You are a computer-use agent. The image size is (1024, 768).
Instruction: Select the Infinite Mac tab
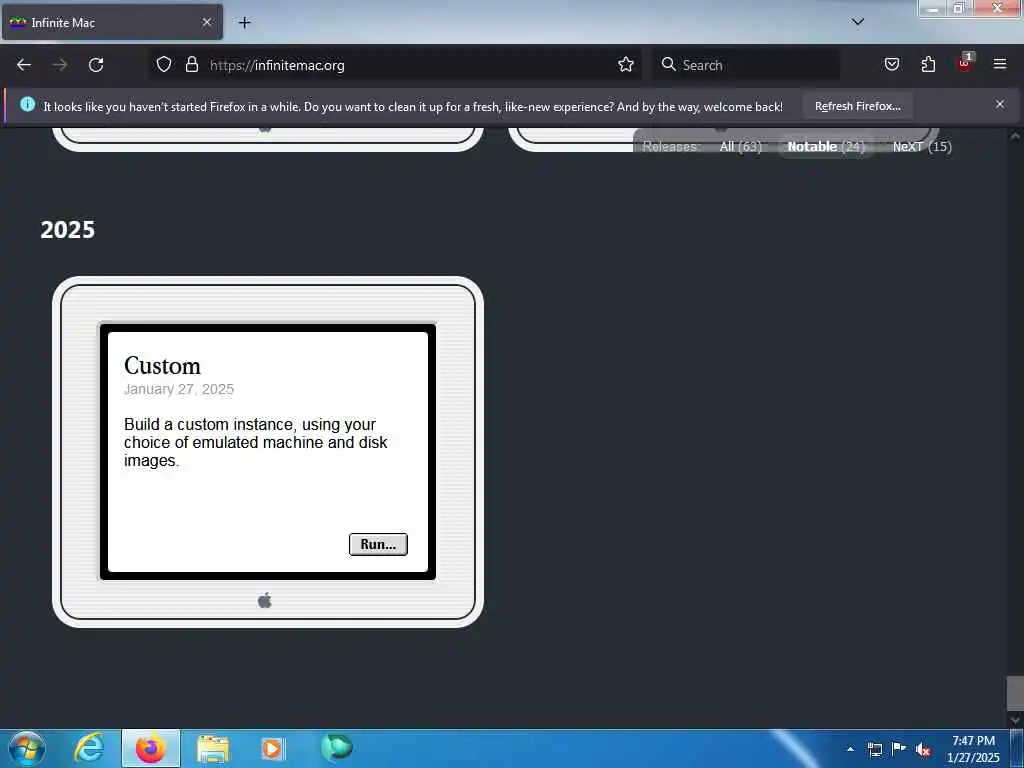click(112, 22)
